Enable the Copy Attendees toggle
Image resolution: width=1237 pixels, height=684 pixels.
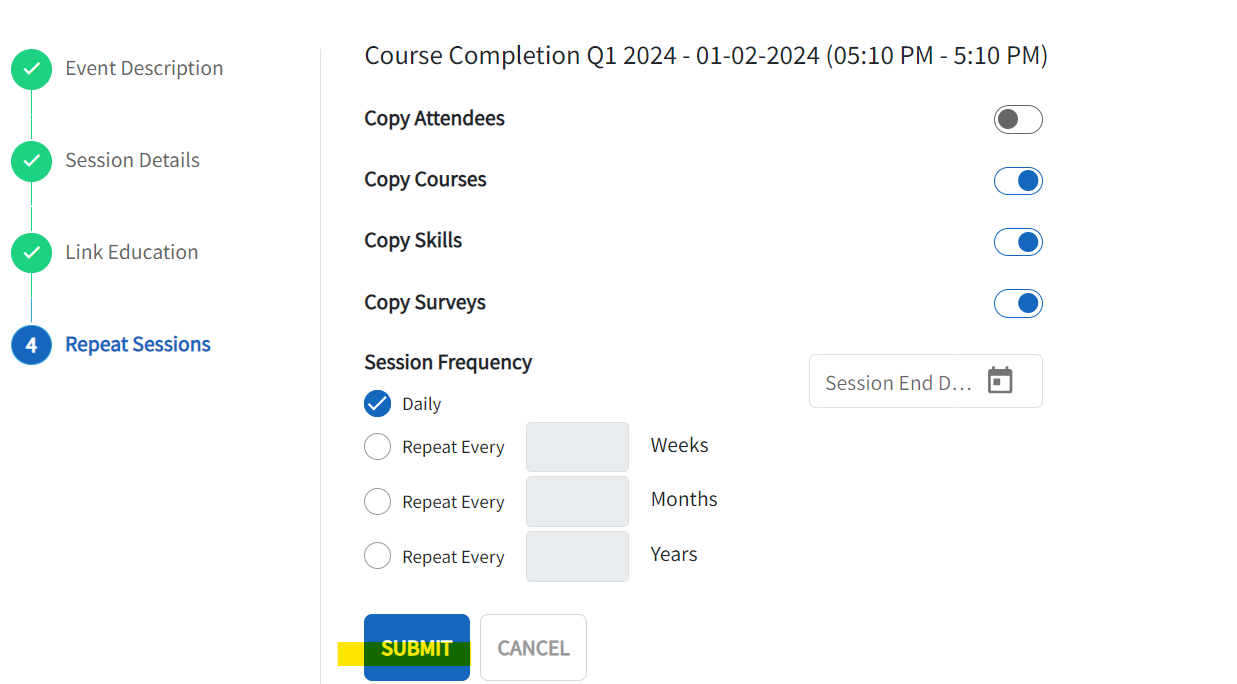[1018, 120]
